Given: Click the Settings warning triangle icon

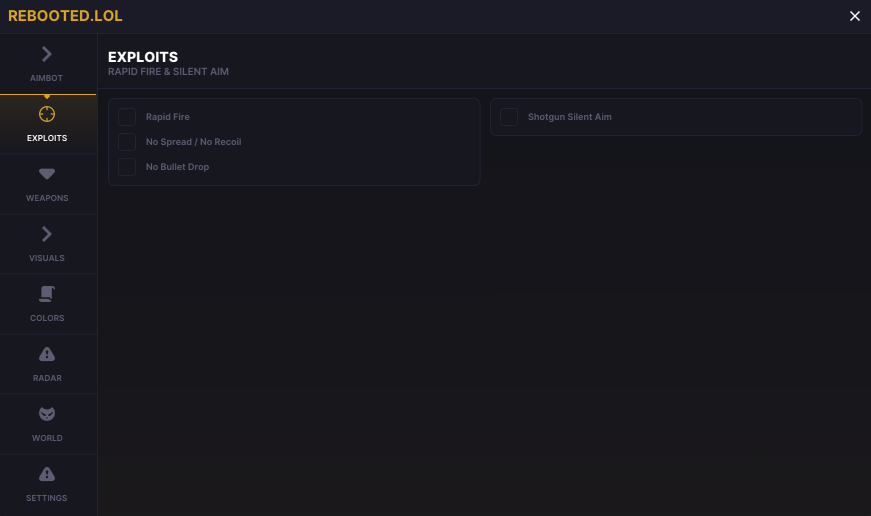Looking at the screenshot, I should [47, 474].
